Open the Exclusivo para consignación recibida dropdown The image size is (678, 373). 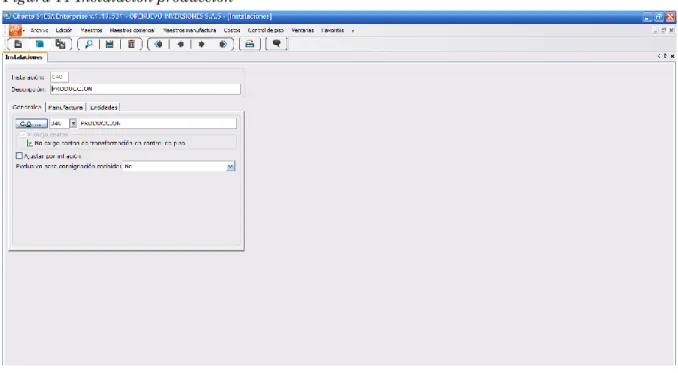pyautogui.click(x=230, y=166)
